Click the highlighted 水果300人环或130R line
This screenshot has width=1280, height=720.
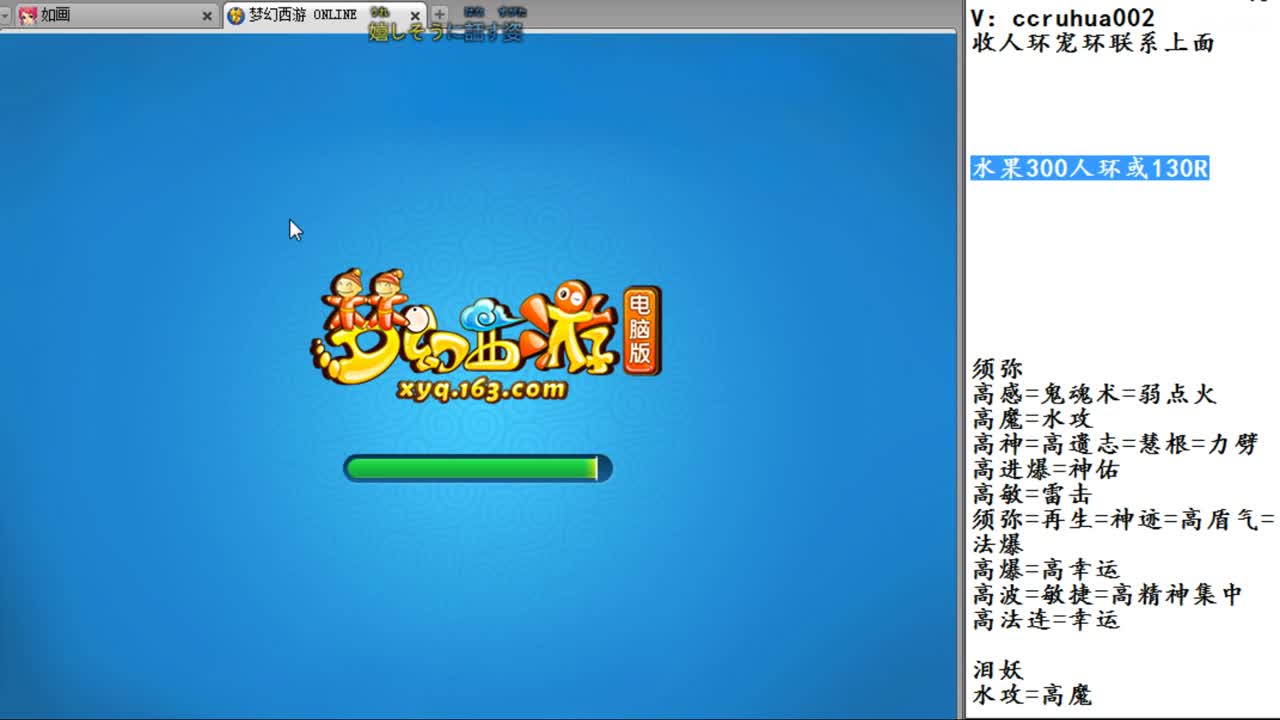pyautogui.click(x=1090, y=168)
